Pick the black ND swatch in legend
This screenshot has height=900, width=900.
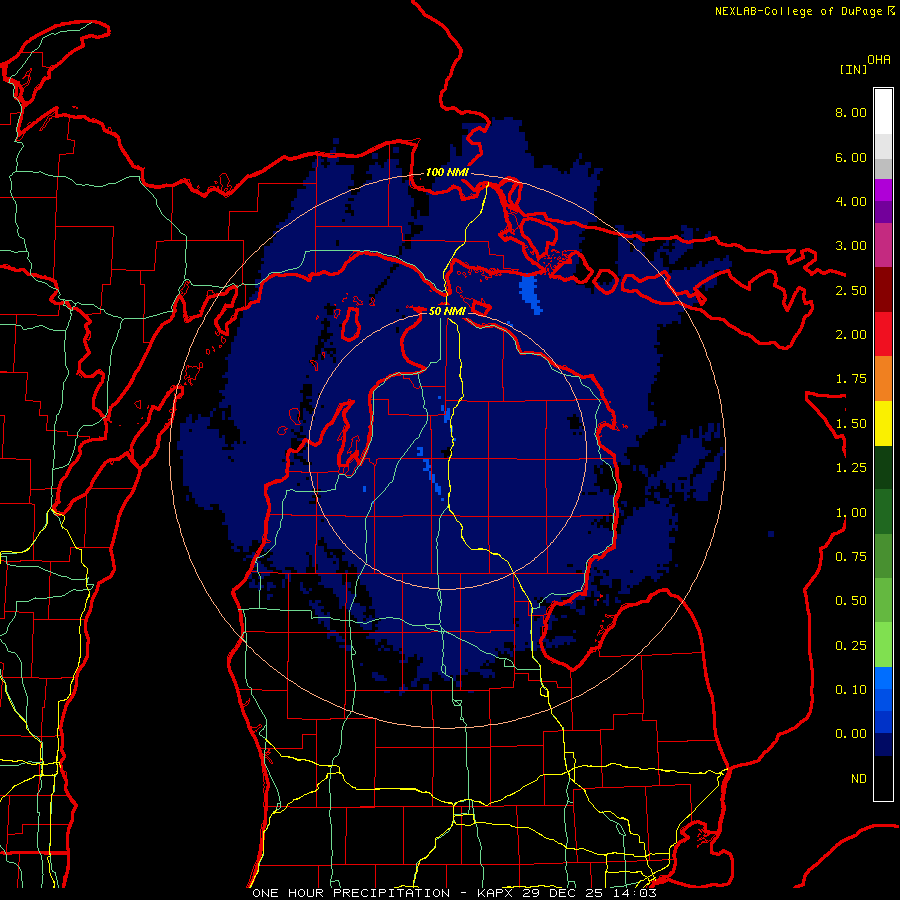tap(883, 778)
